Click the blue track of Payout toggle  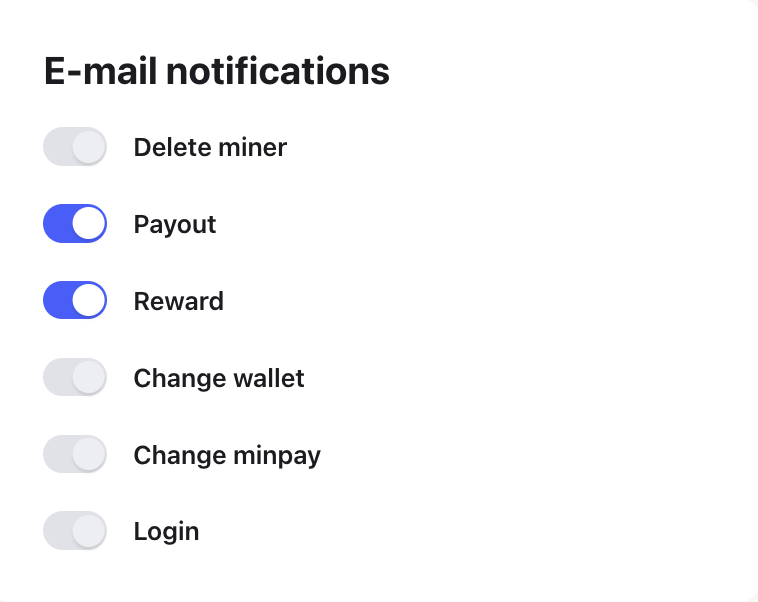[x=57, y=224]
